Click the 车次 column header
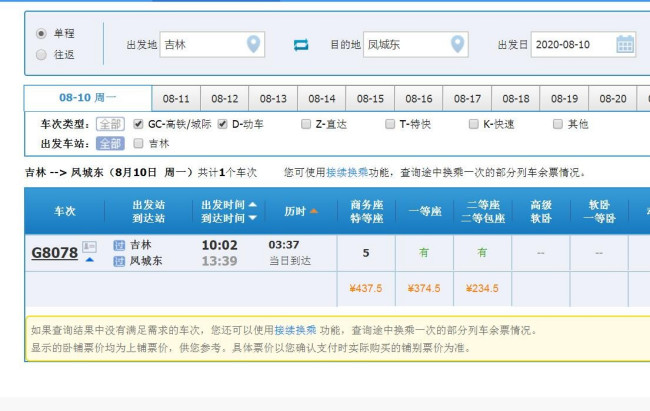This screenshot has height=411, width=650. [x=65, y=211]
